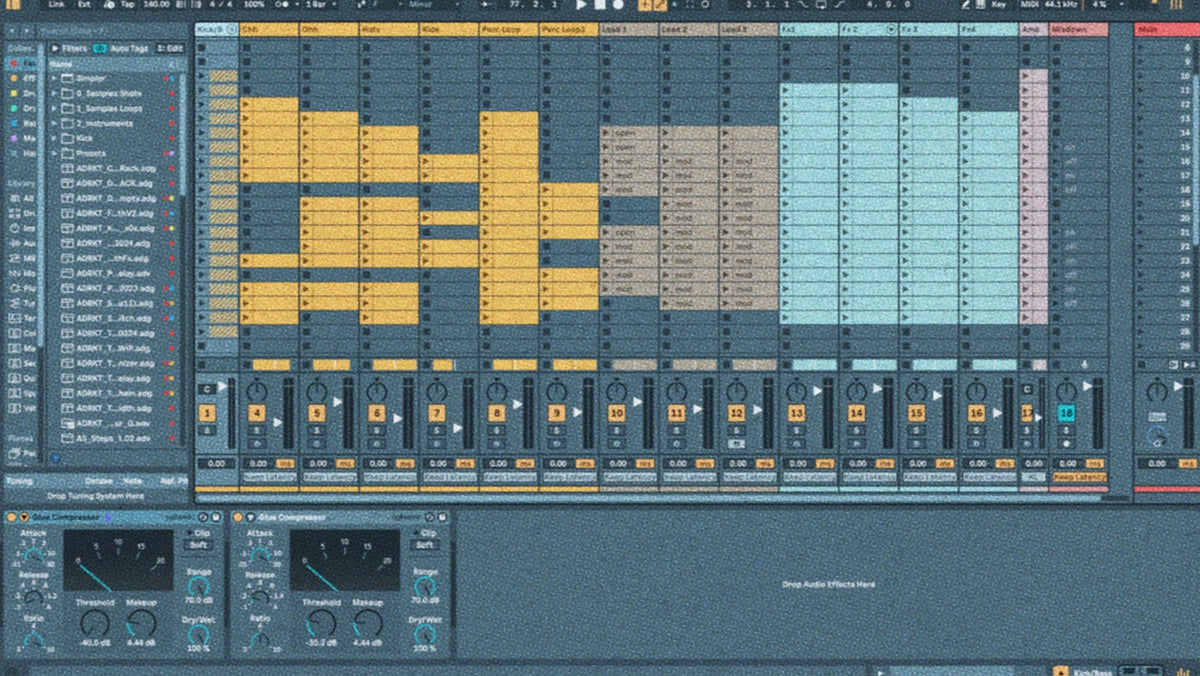The height and width of the screenshot is (676, 1200).
Task: Click the Threshold knob showing -40.0 dB
Action: (94, 625)
